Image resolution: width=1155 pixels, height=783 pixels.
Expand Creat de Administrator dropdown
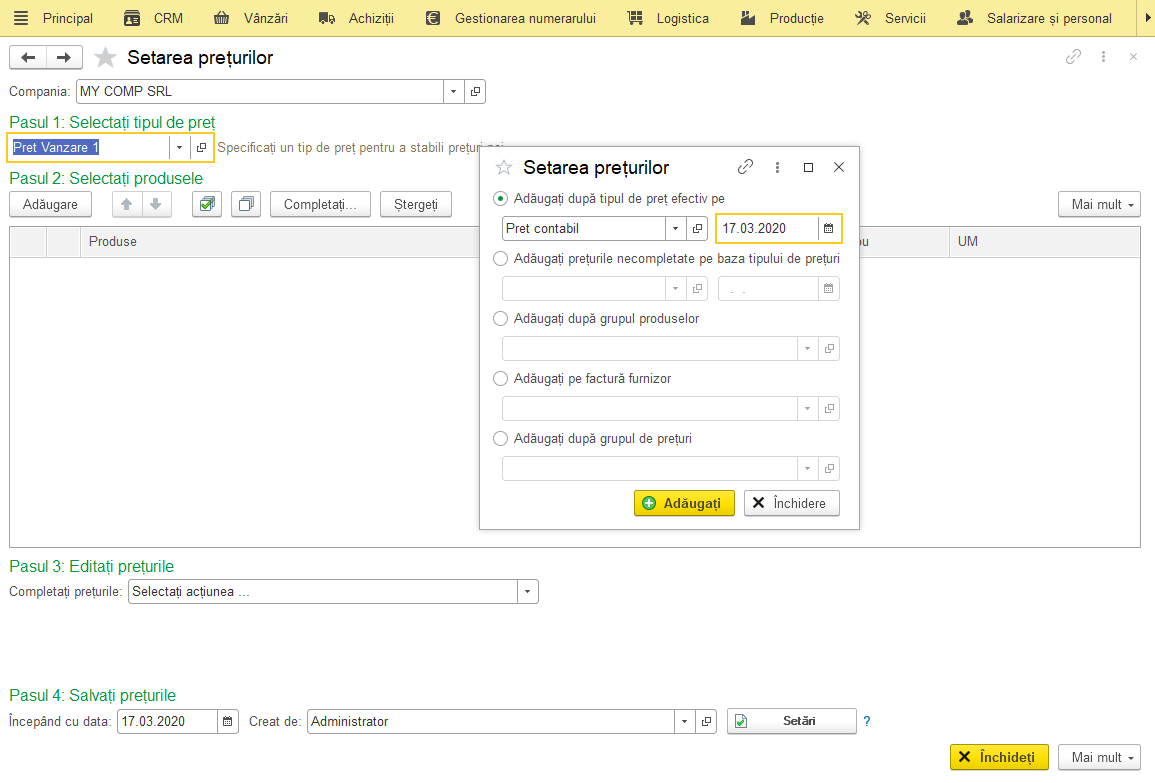click(x=684, y=722)
